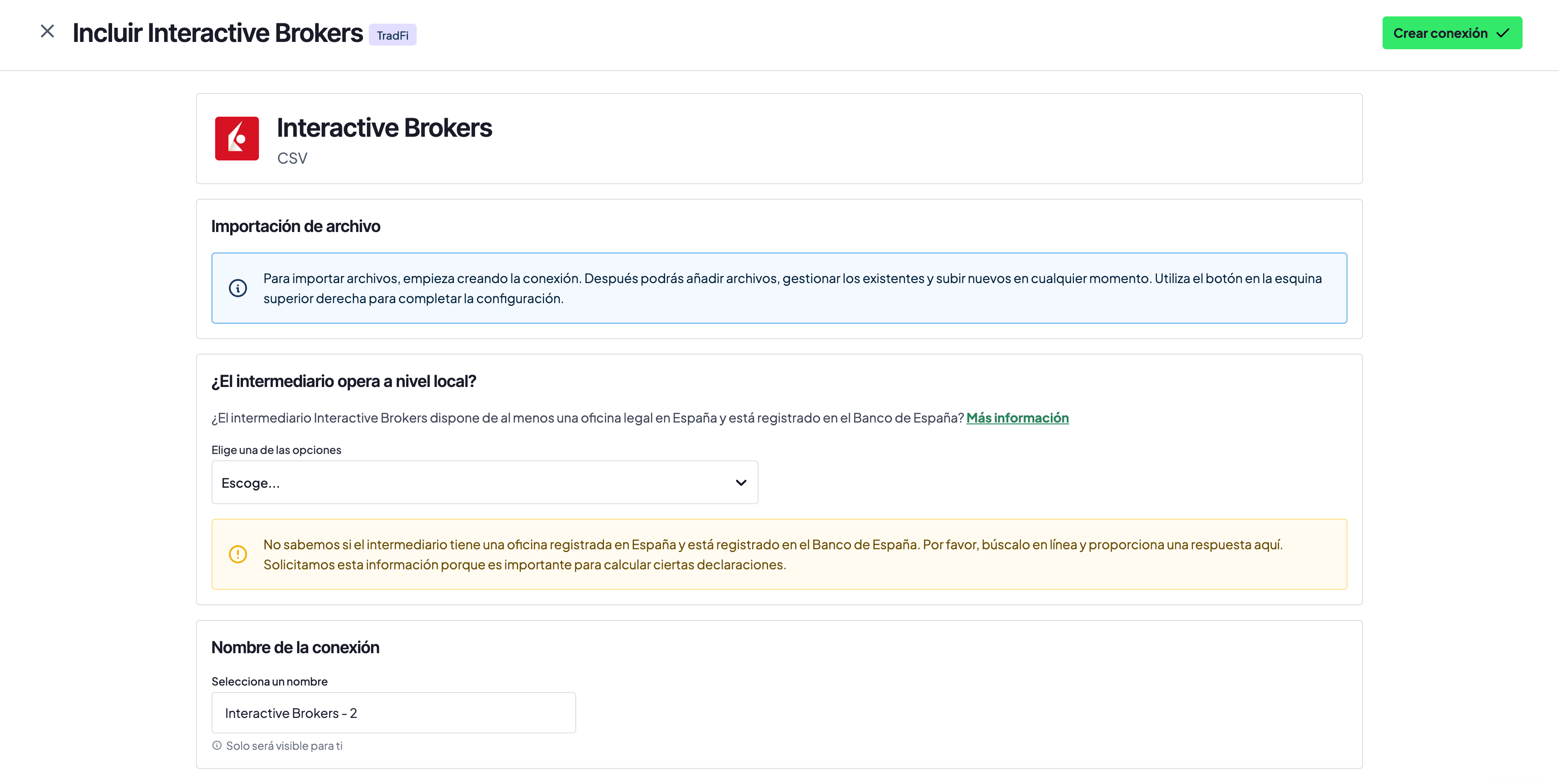Click the small info icon beside Solo será visible
Image resolution: width=1559 pixels, height=784 pixels.
point(217,746)
